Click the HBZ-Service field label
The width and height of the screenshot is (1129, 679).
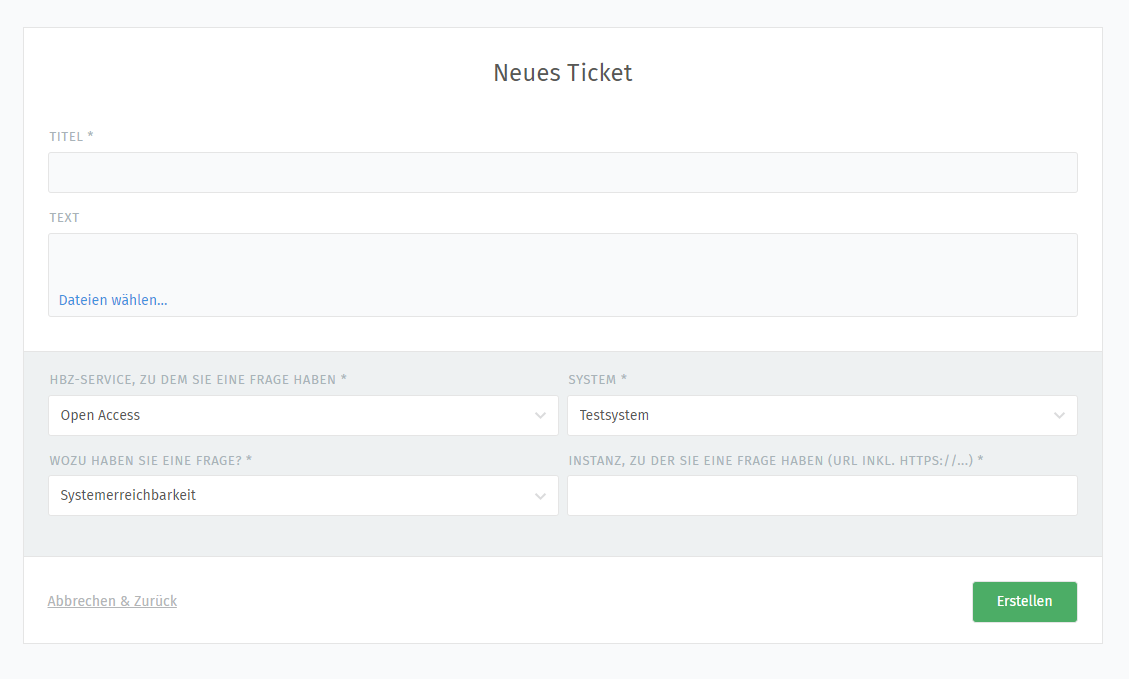(x=197, y=380)
